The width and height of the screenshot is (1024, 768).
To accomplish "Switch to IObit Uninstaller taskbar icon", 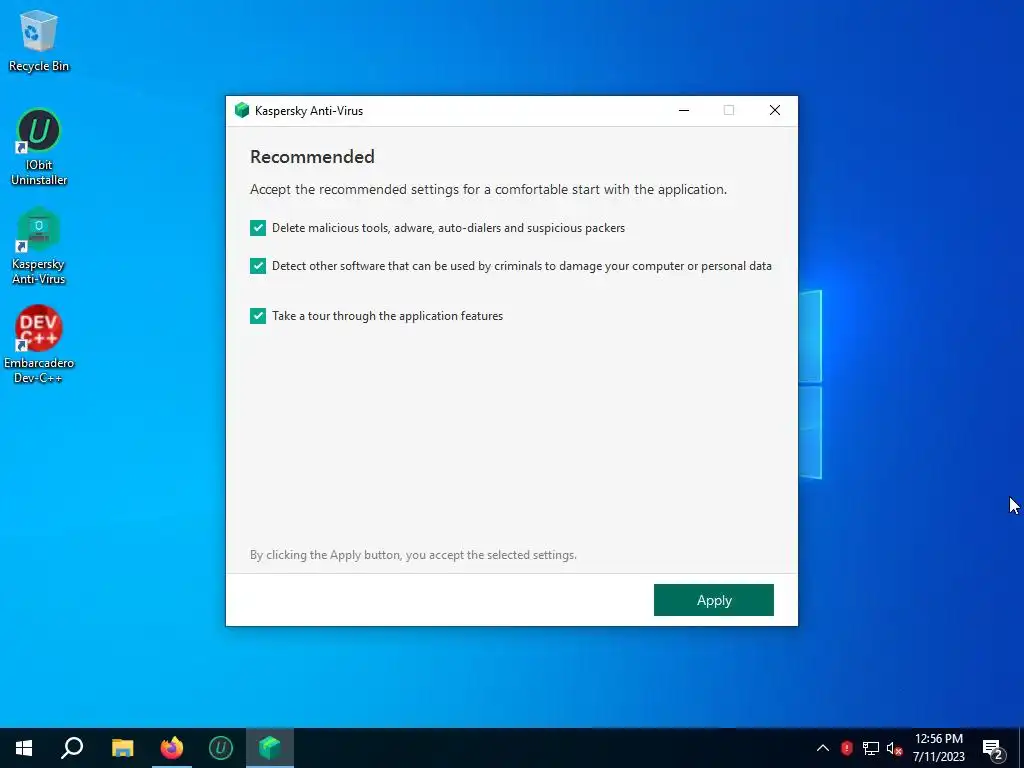I will pos(221,748).
